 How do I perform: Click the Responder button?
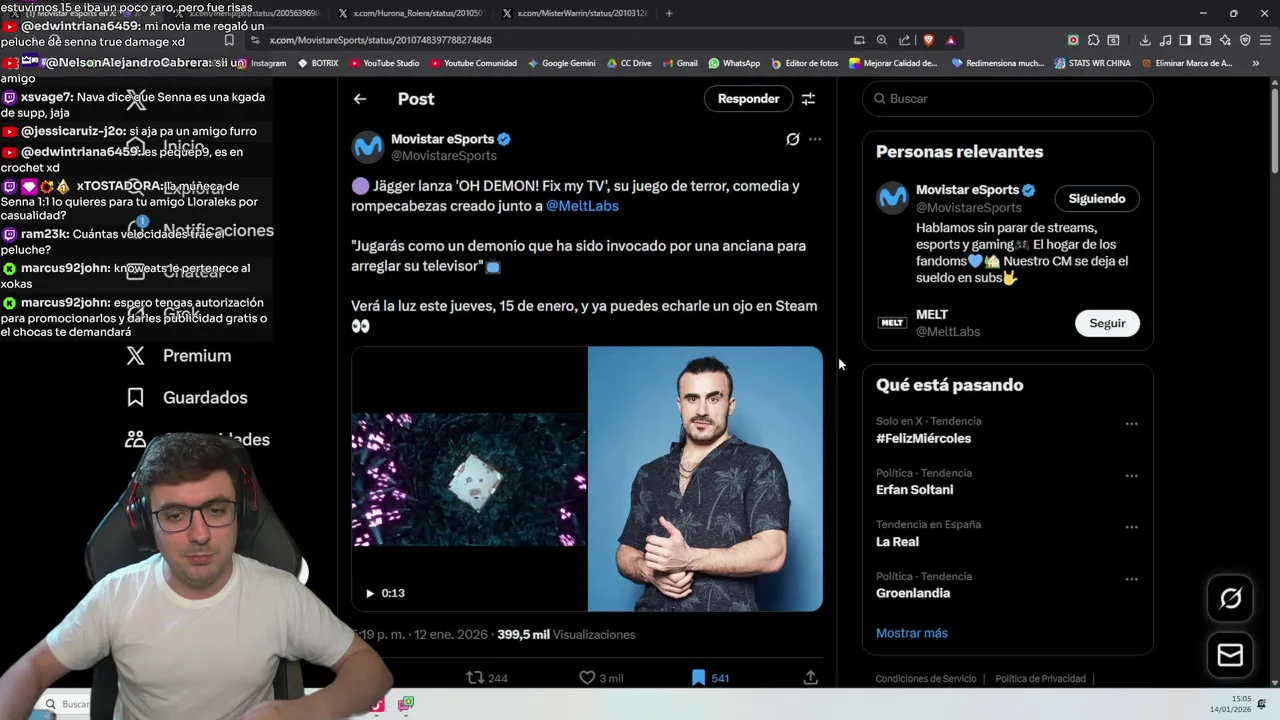748,99
